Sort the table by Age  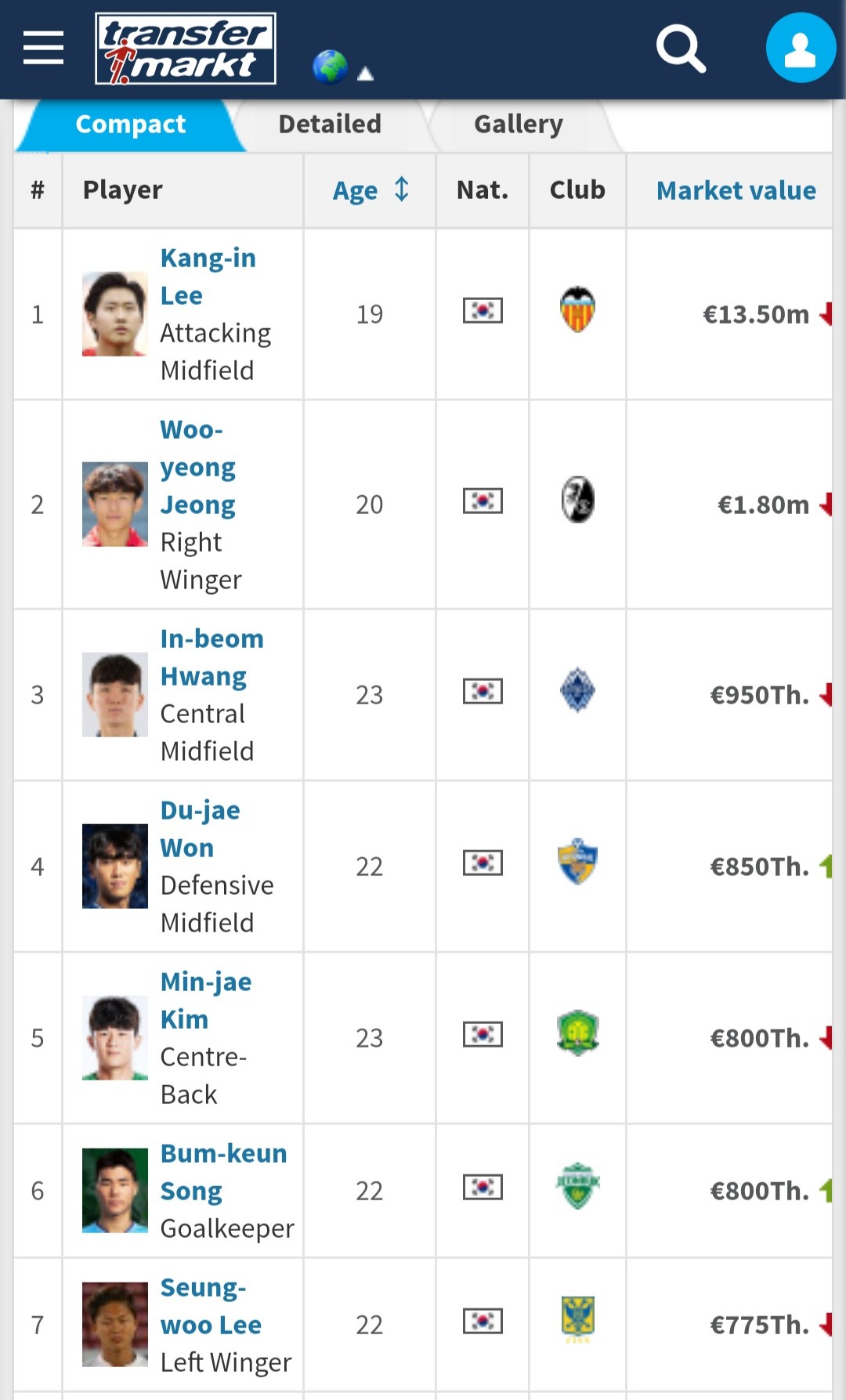coord(371,190)
